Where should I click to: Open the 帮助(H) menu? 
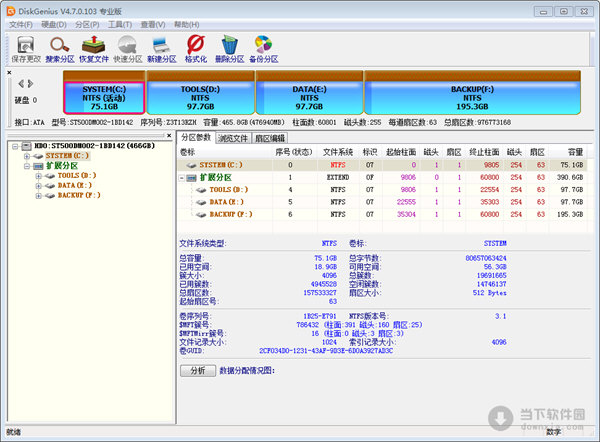pyautogui.click(x=186, y=24)
